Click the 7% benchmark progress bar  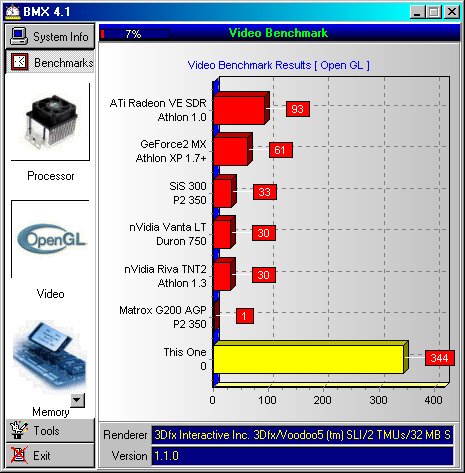(x=135, y=34)
